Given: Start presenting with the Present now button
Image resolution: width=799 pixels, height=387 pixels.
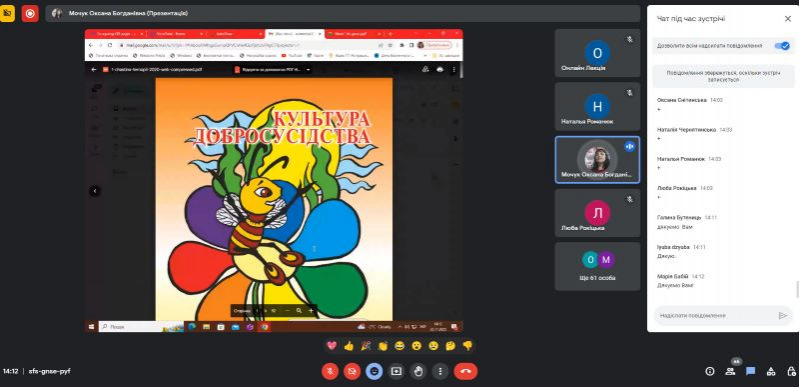Looking at the screenshot, I should click(396, 371).
